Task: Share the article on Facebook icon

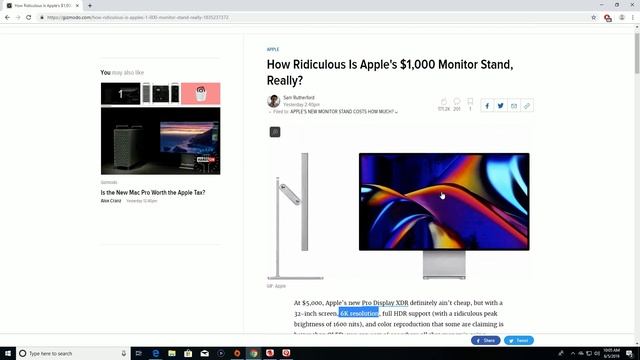Action: [x=487, y=106]
